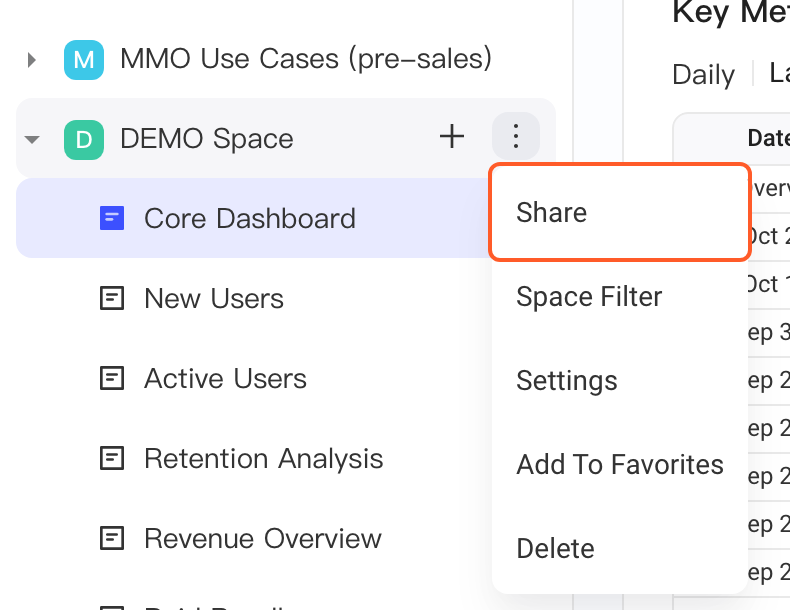This screenshot has width=790, height=610.
Task: Open the Revenue Overview dashboard
Action: pos(262,538)
